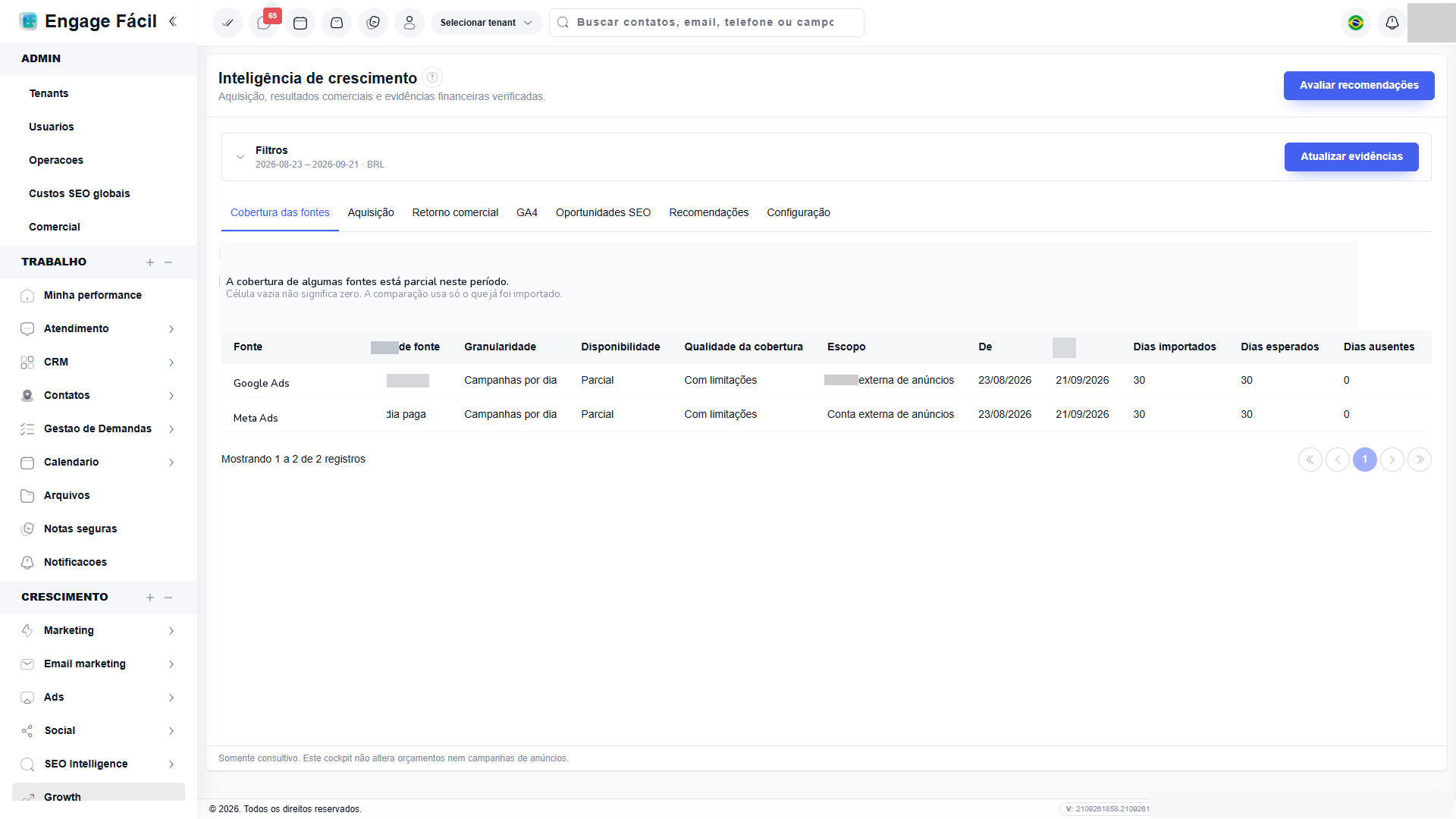Collapse CRESCIMENTO section with minus icon
The width and height of the screenshot is (1456, 819).
point(168,598)
